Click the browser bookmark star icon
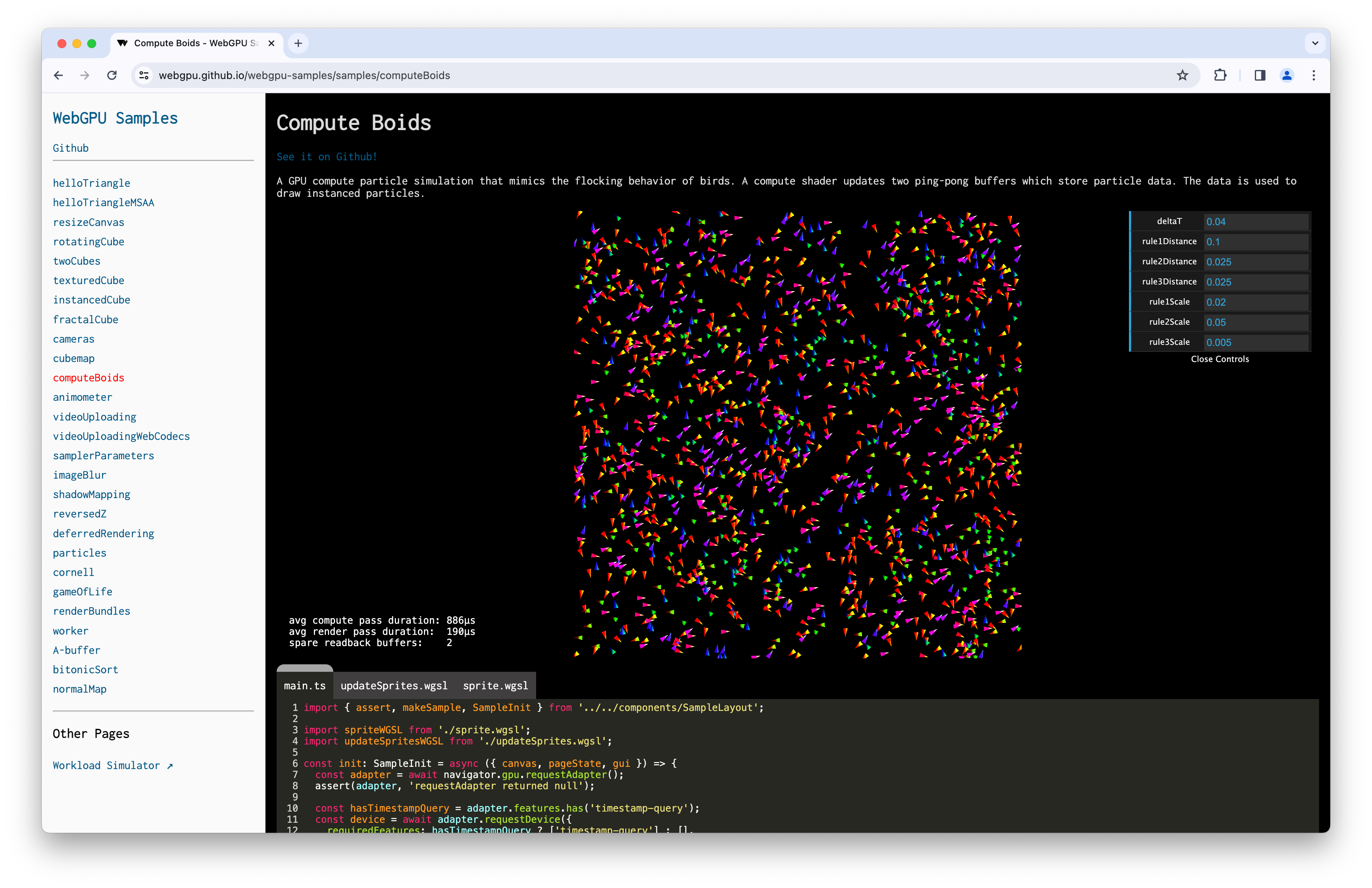 coord(1184,75)
